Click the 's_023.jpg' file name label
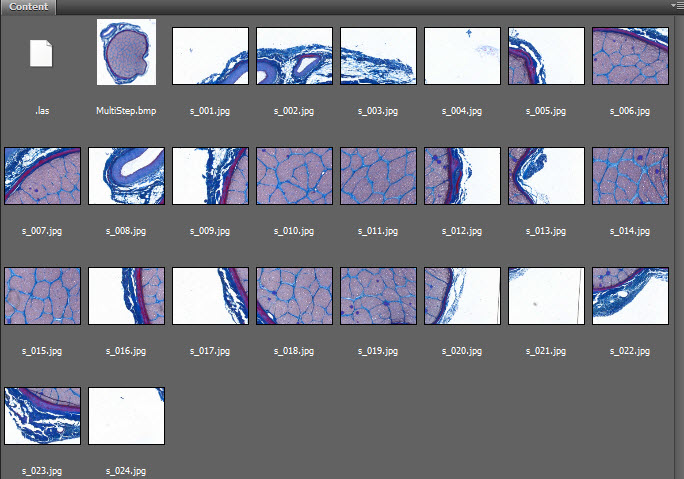The width and height of the screenshot is (684, 479). click(42, 471)
